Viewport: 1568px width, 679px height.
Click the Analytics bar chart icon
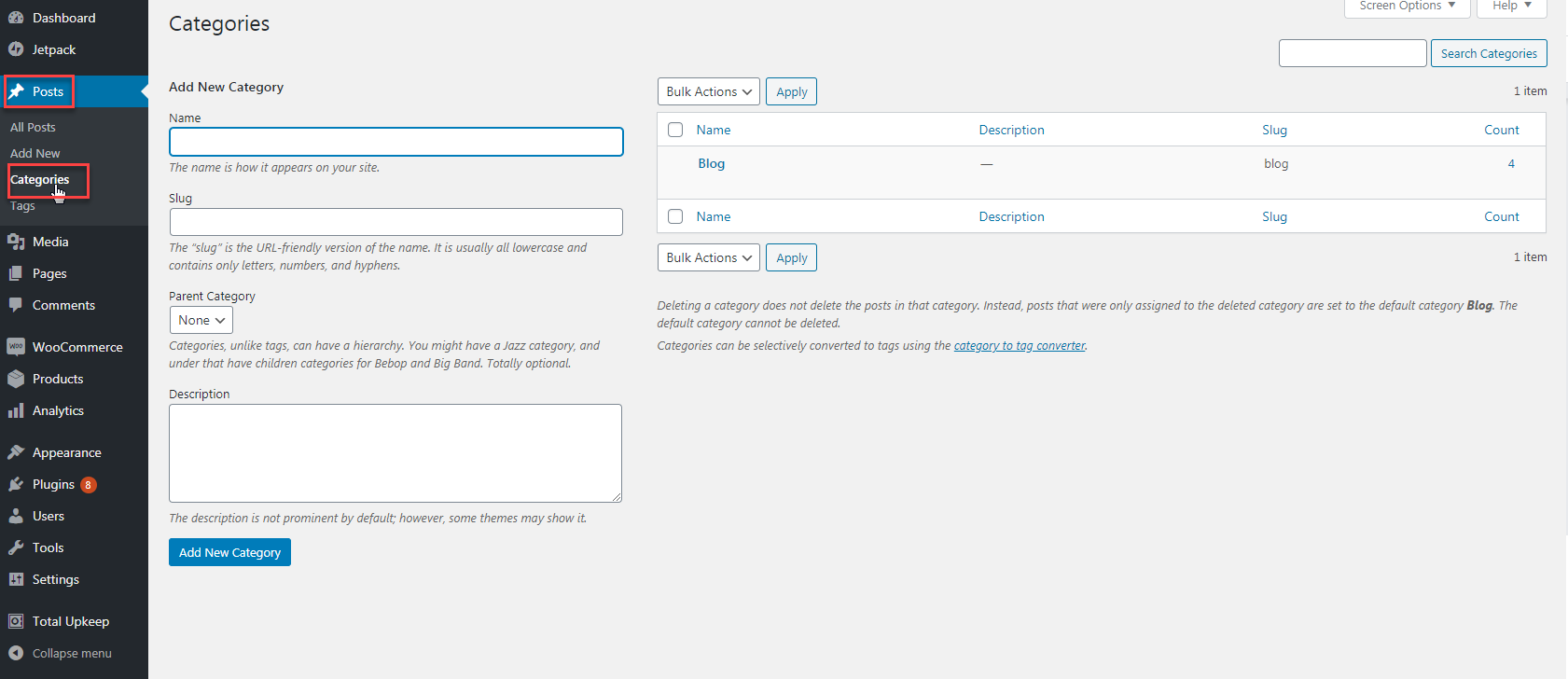click(16, 410)
